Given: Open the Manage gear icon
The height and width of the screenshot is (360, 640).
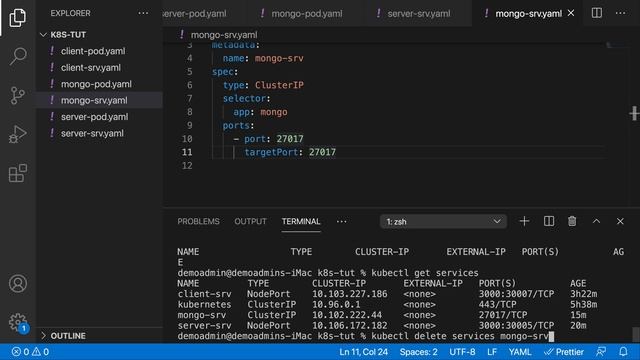Looking at the screenshot, I should tap(18, 322).
